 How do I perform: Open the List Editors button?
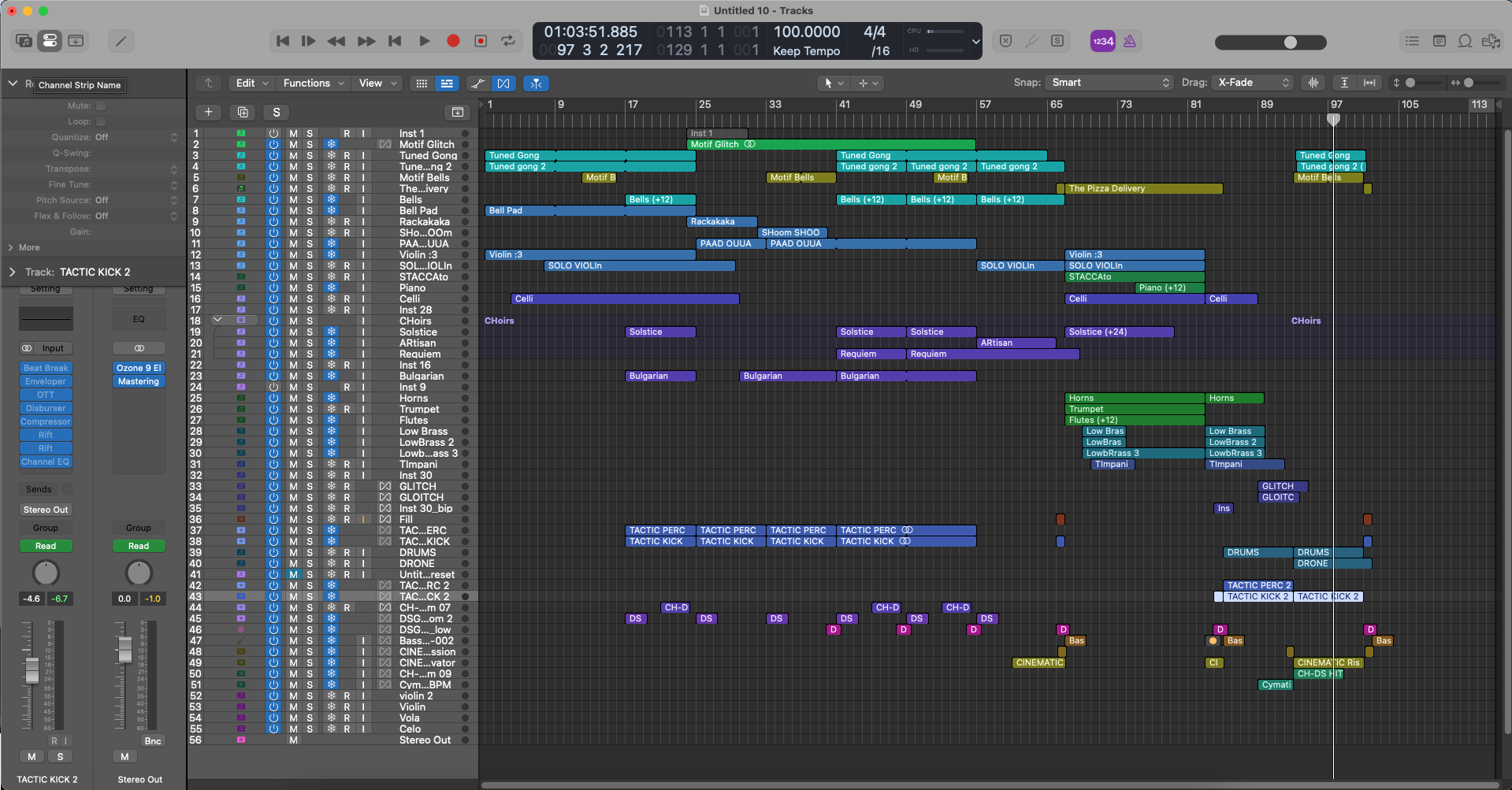pyautogui.click(x=1412, y=41)
